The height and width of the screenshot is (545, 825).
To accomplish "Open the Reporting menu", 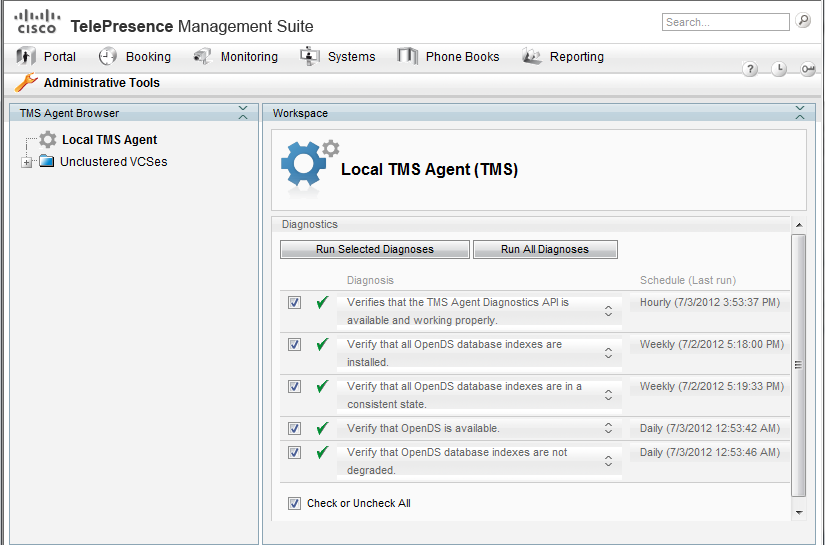I will [577, 56].
